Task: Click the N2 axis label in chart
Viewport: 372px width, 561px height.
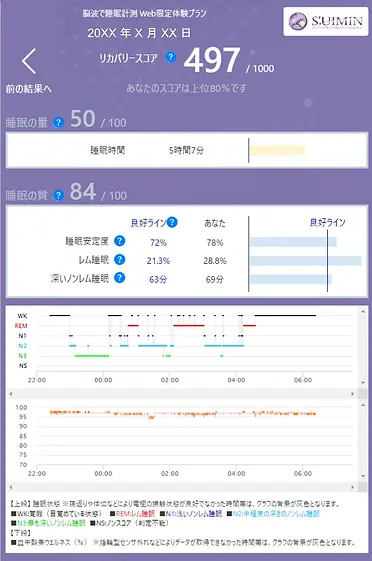Action: tap(23, 346)
